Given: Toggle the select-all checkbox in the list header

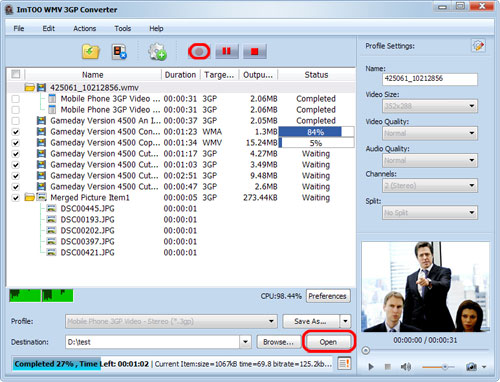Looking at the screenshot, I should [16, 74].
